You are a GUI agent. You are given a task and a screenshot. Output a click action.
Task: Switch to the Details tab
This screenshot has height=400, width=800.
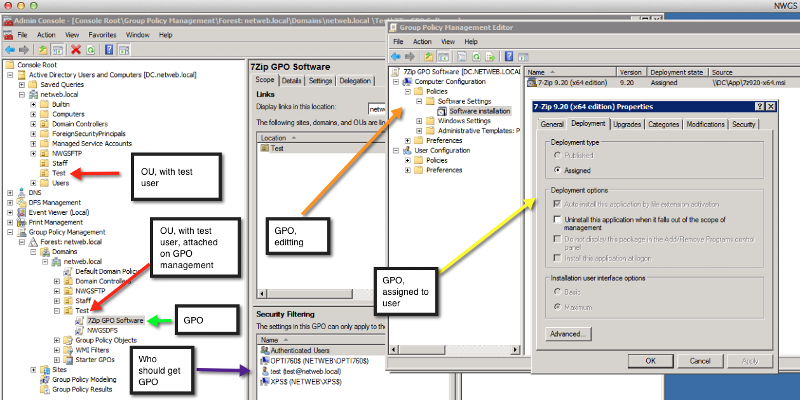pyautogui.click(x=291, y=81)
